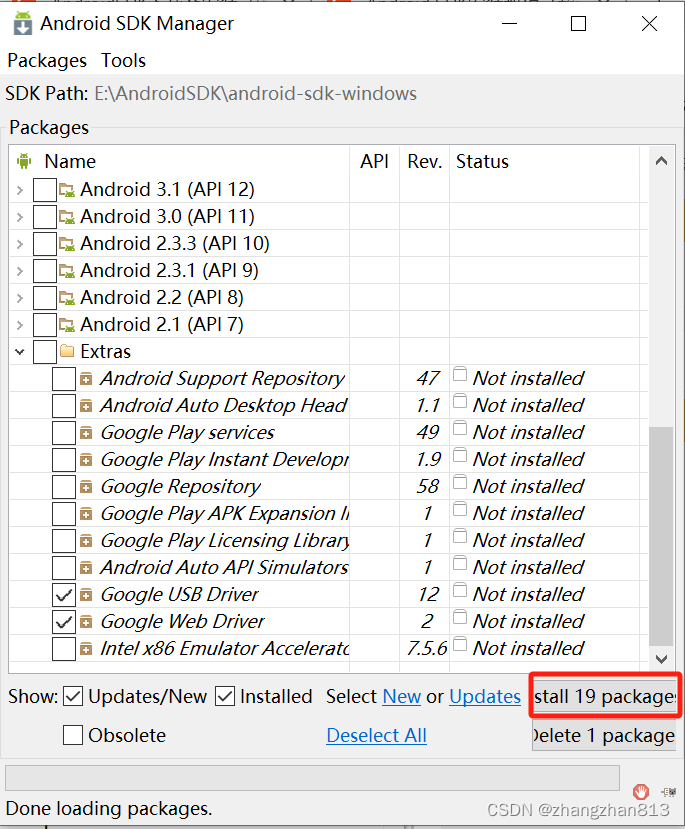
Task: Click the package list scrollbar thumb
Action: click(661, 536)
